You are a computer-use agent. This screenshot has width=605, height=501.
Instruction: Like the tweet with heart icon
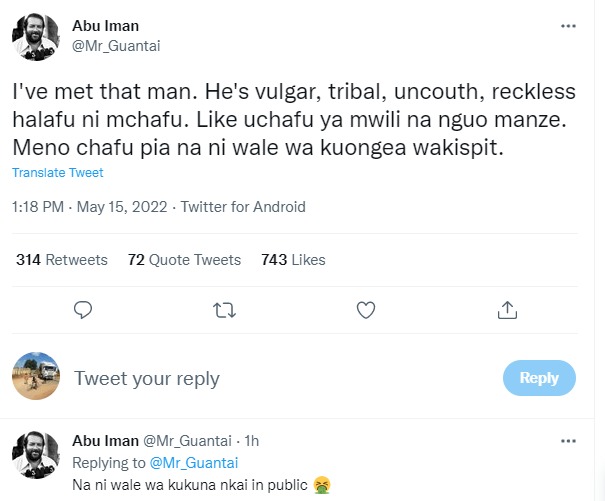pos(367,310)
